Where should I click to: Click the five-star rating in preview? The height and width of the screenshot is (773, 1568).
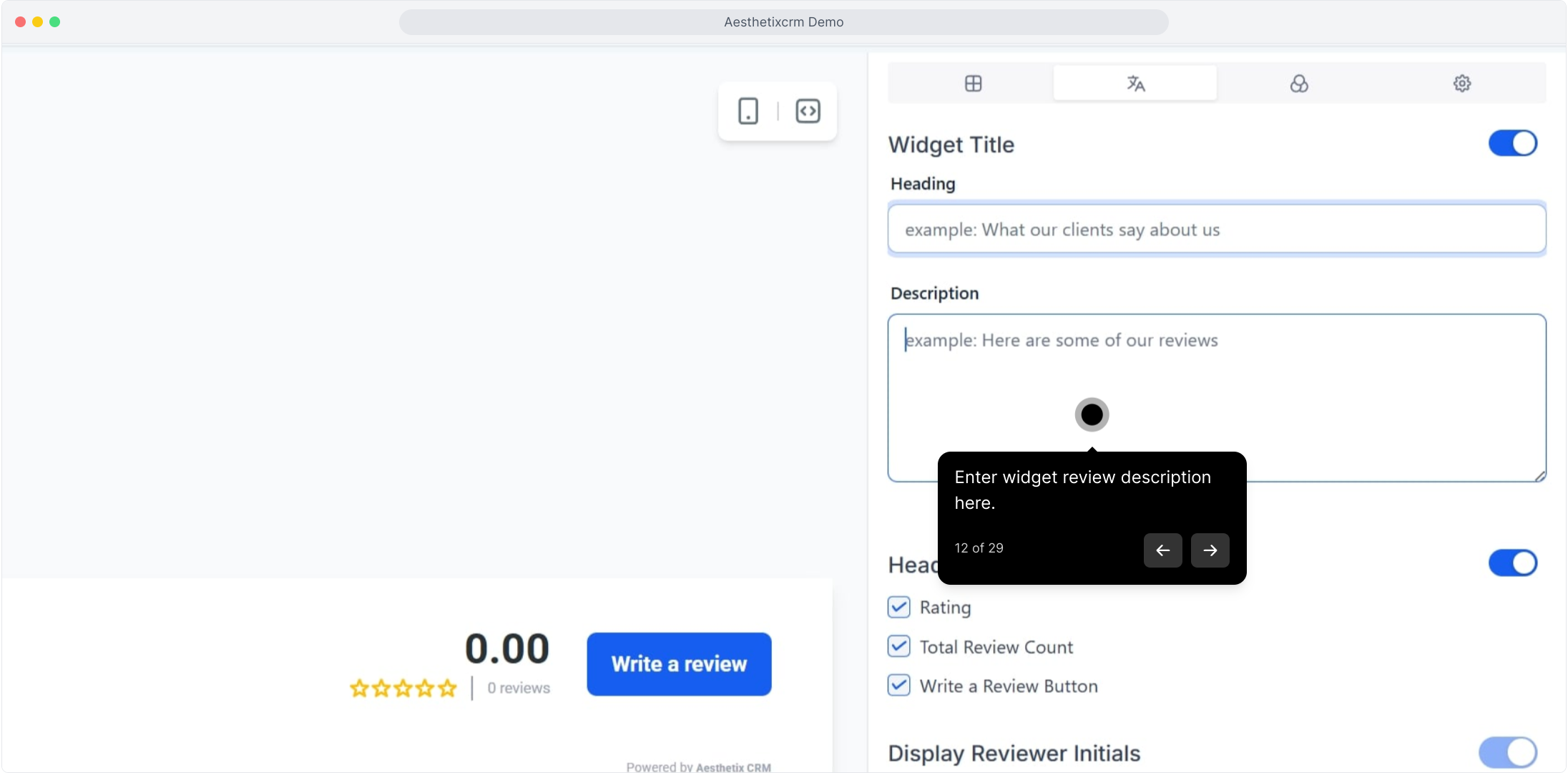403,688
